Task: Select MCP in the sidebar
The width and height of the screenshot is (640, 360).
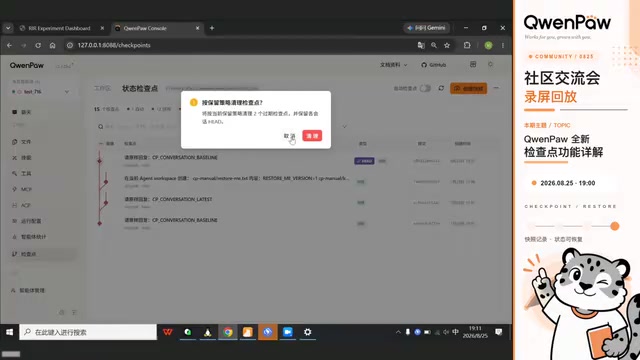Action: point(22,189)
